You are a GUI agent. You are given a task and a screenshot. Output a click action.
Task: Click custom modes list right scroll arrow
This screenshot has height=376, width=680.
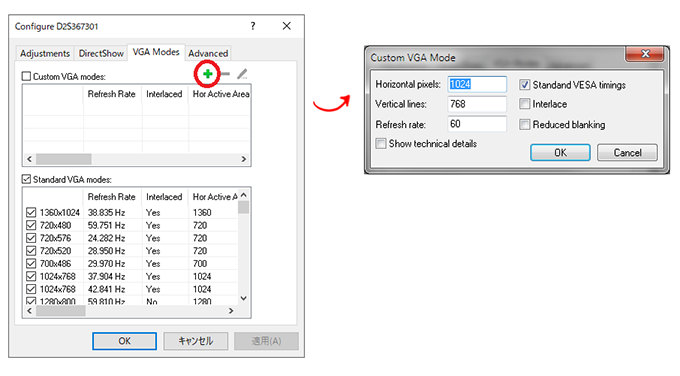point(244,159)
